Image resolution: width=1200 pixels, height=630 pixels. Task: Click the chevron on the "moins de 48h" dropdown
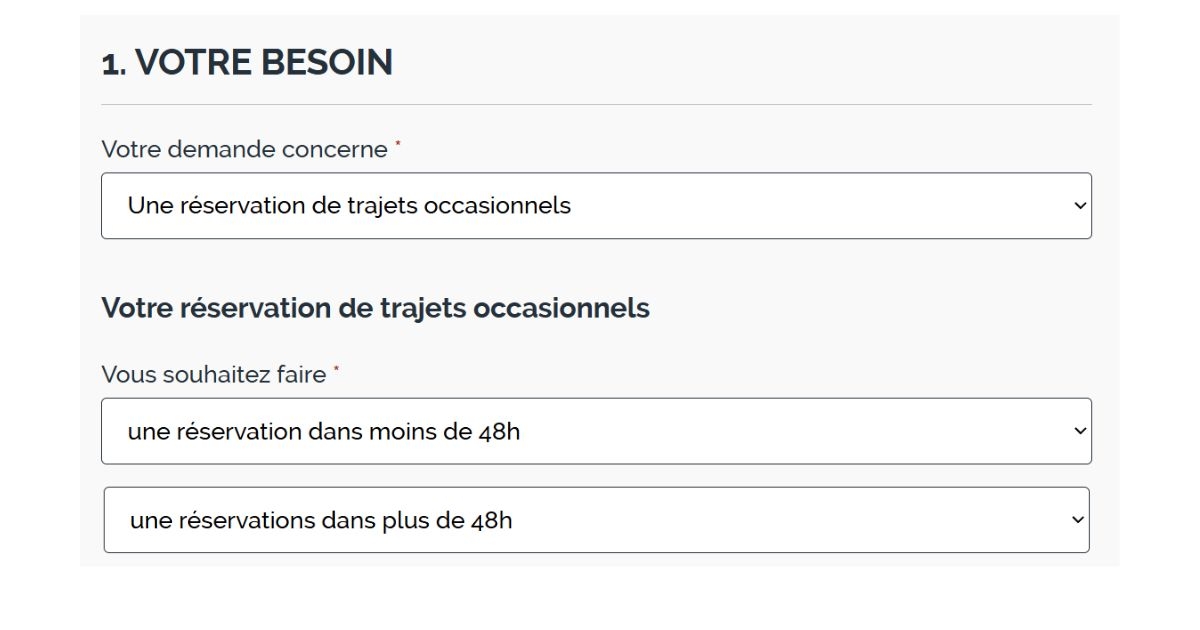1078,431
